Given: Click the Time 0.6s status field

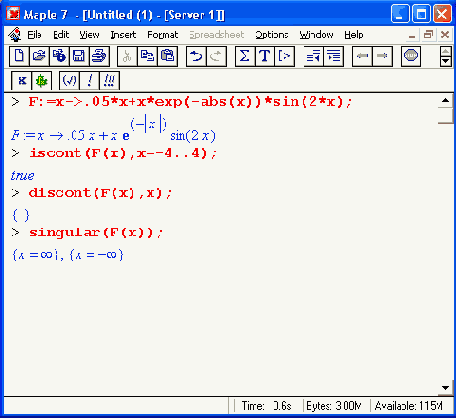Looking at the screenshot, I should pyautogui.click(x=266, y=406).
